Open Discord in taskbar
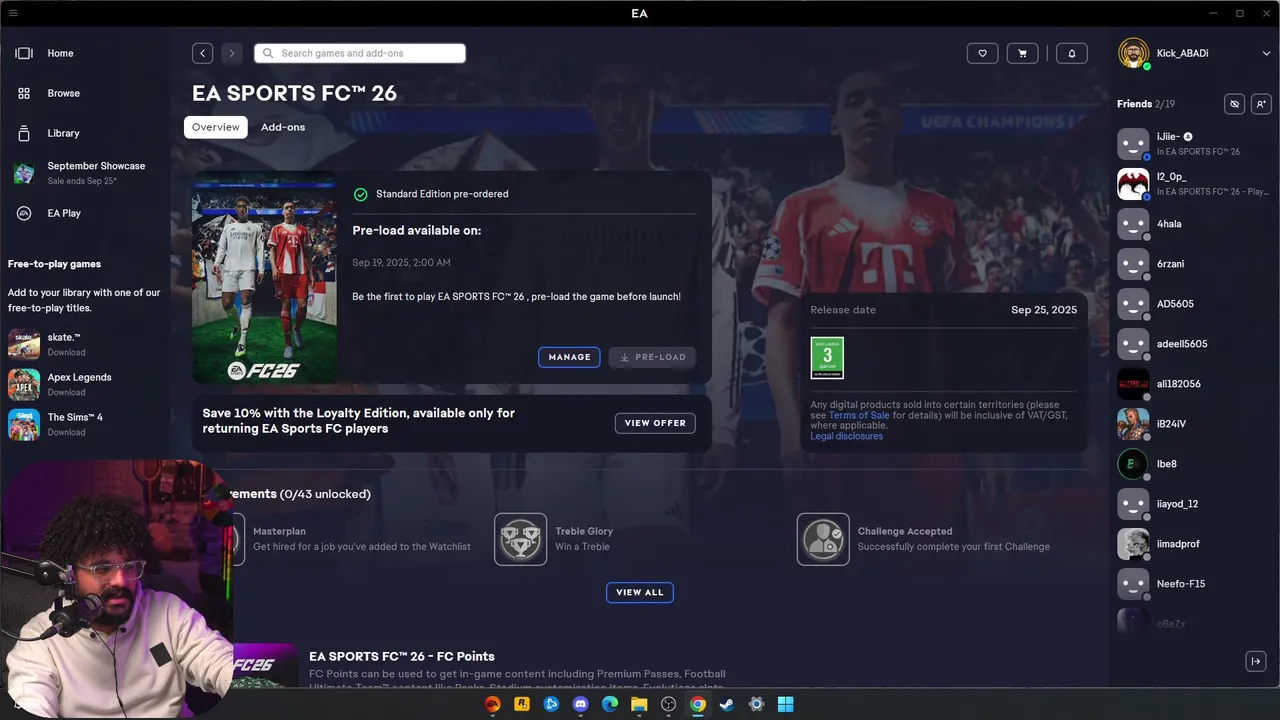1280x720 pixels. point(581,704)
